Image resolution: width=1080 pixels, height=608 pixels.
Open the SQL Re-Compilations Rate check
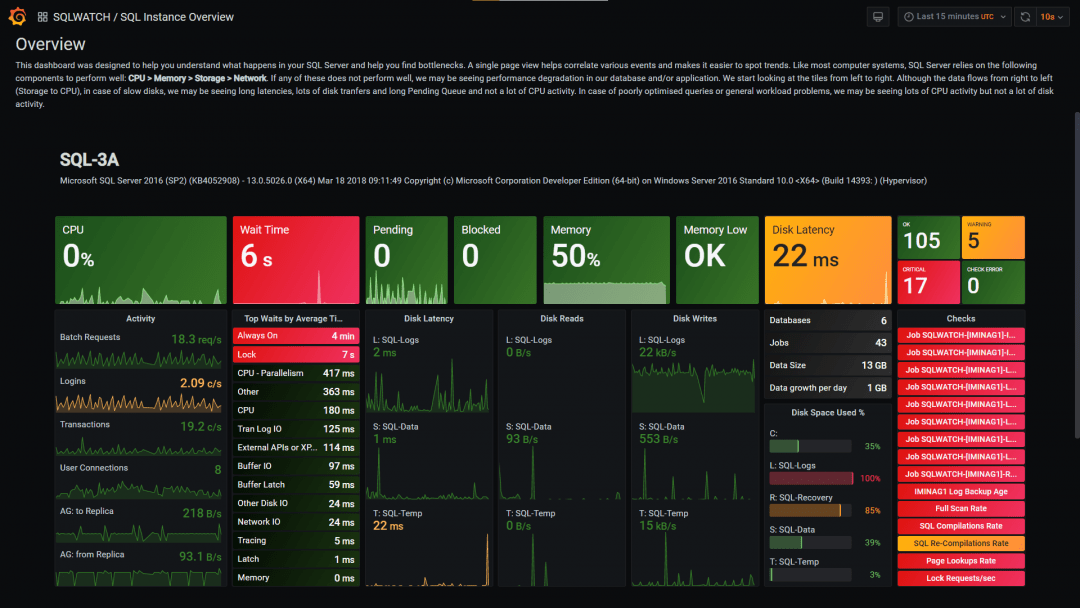point(960,543)
